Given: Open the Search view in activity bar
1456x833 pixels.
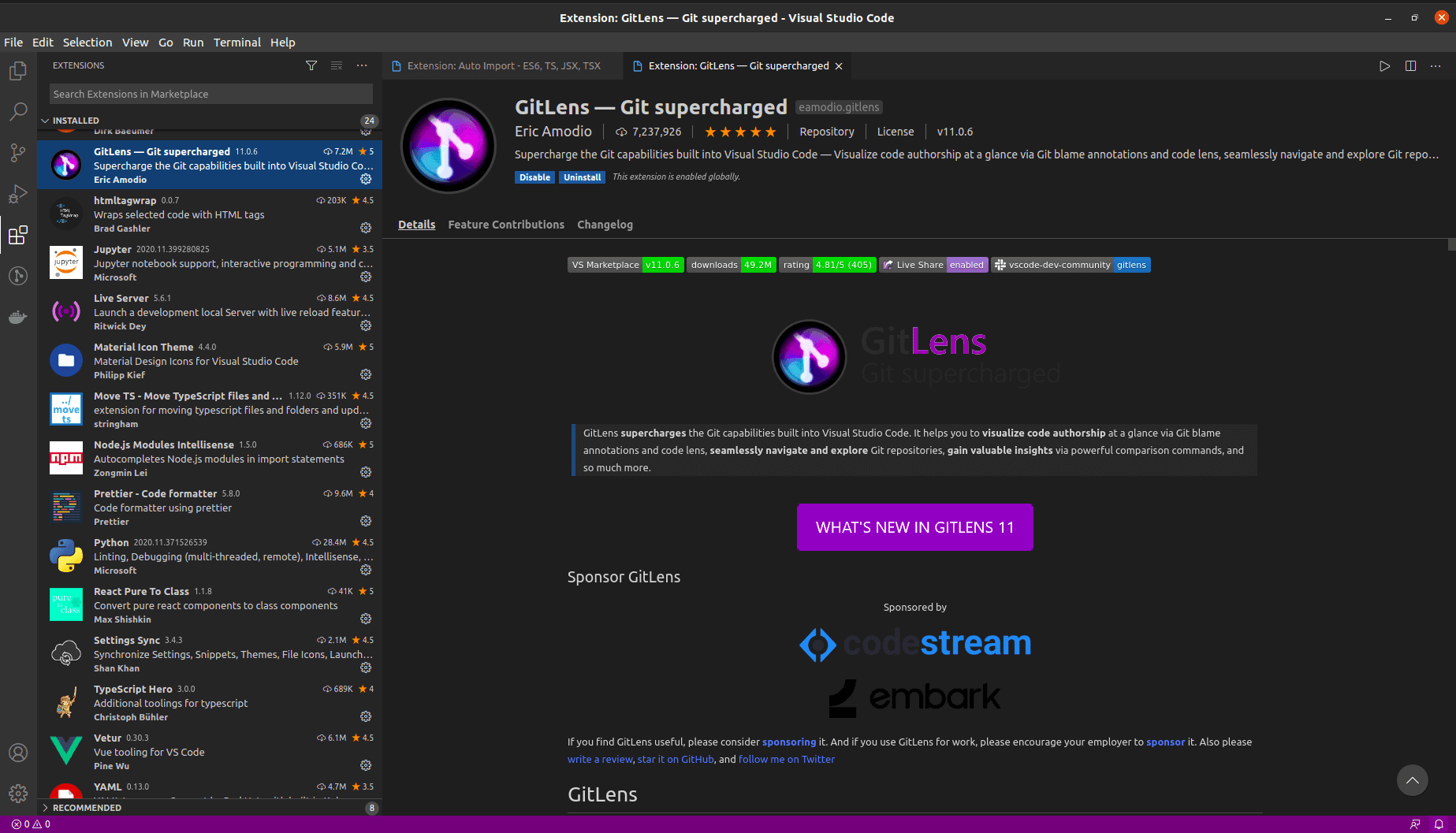Looking at the screenshot, I should point(18,112).
